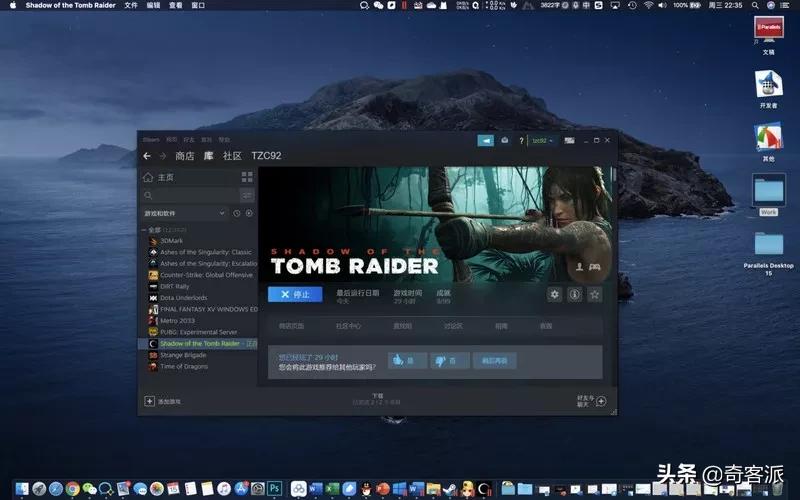Click the Steam forward navigation arrow
Screen dimensions: 800x500
[x=163, y=156]
